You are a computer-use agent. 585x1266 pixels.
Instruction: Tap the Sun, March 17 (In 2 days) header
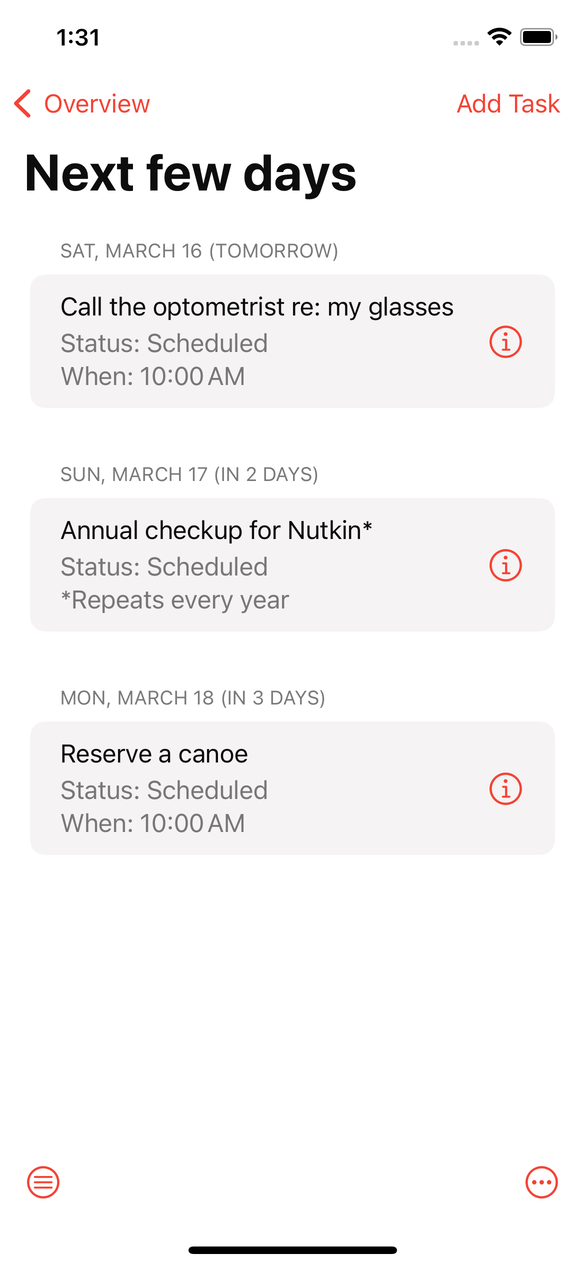pos(189,474)
